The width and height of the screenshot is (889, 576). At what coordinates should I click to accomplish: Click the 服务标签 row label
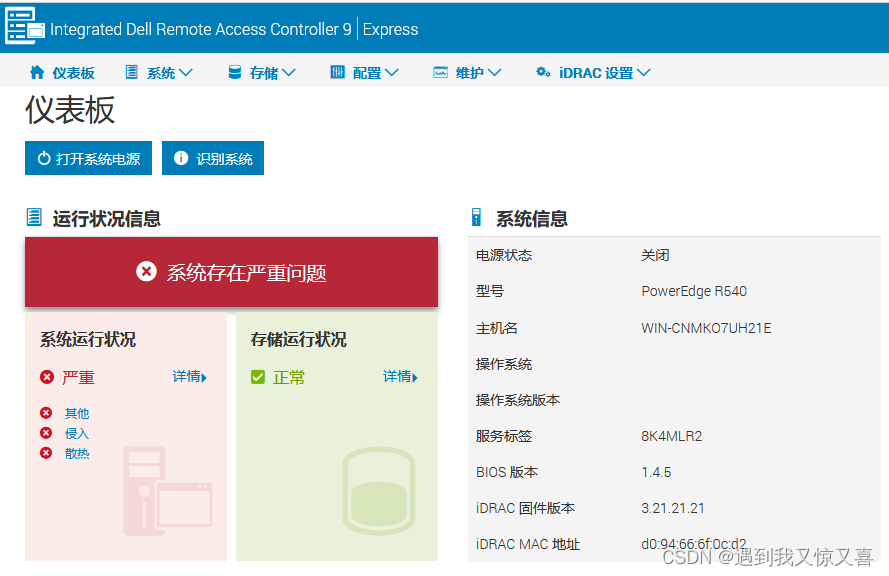[503, 436]
